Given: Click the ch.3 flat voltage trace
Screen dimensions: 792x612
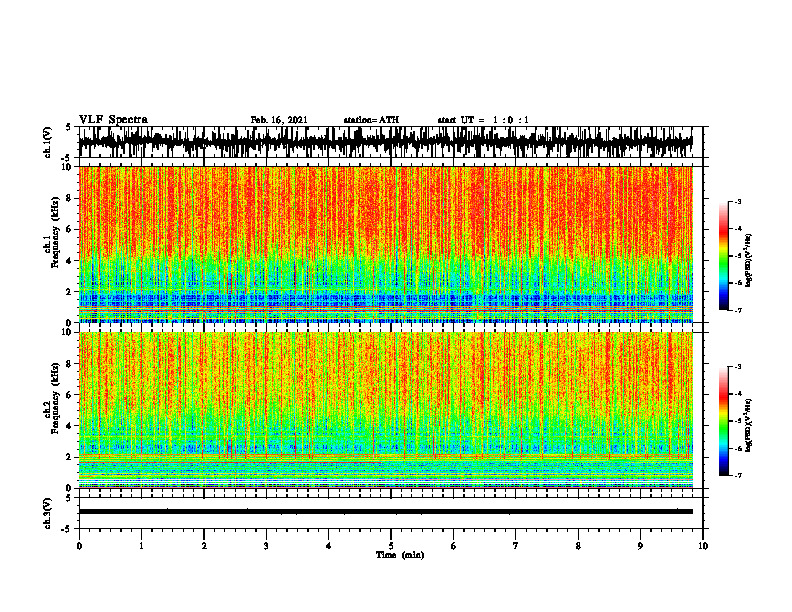Looking at the screenshot, I should click(385, 512).
